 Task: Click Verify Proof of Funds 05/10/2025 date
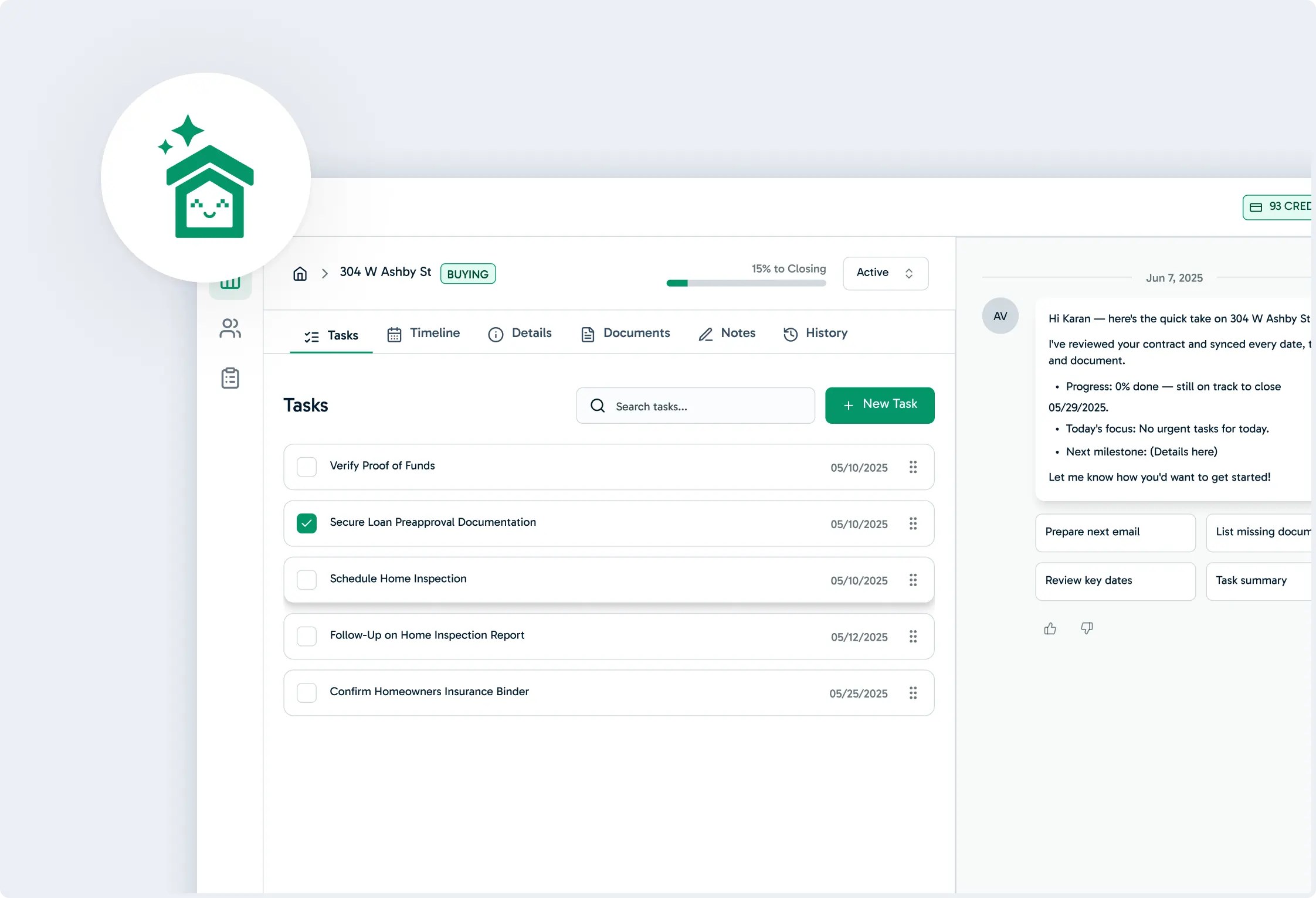[859, 468]
